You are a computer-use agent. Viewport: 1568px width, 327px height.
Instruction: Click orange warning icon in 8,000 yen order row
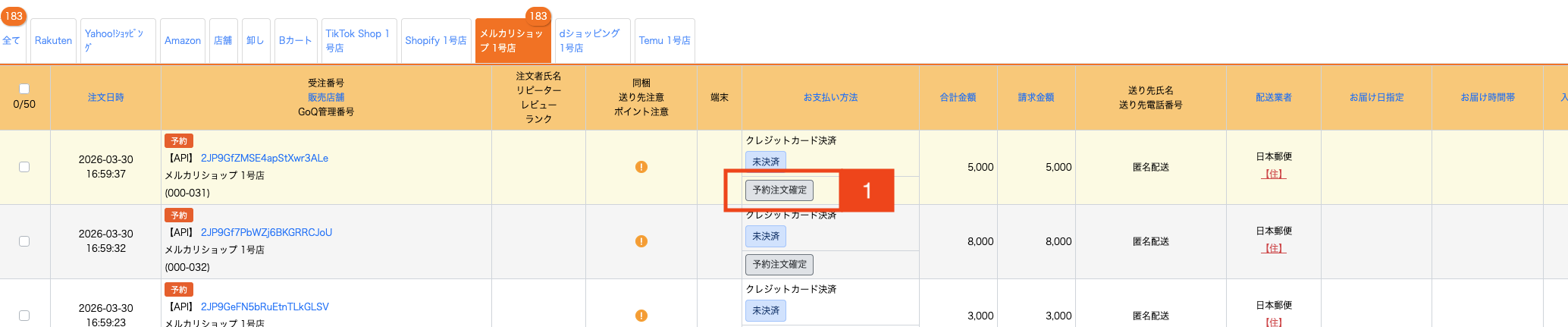[x=641, y=241]
